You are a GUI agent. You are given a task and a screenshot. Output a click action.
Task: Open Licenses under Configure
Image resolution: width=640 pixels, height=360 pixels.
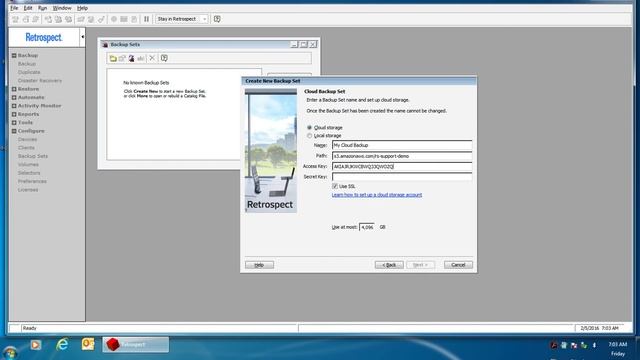coord(28,190)
